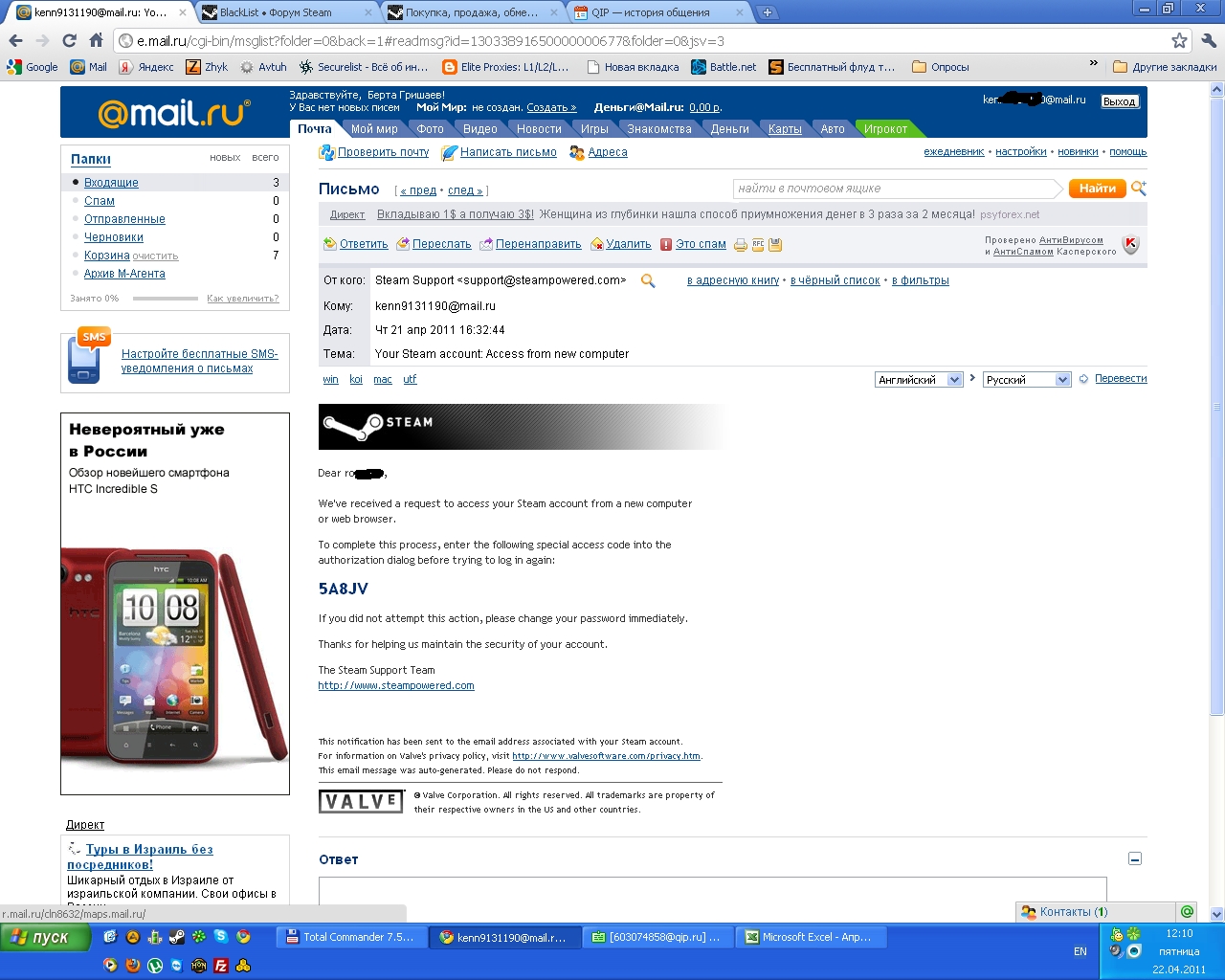Image resolution: width=1225 pixels, height=980 pixels.
Task: Click the green @ agent status icon
Action: [1188, 912]
